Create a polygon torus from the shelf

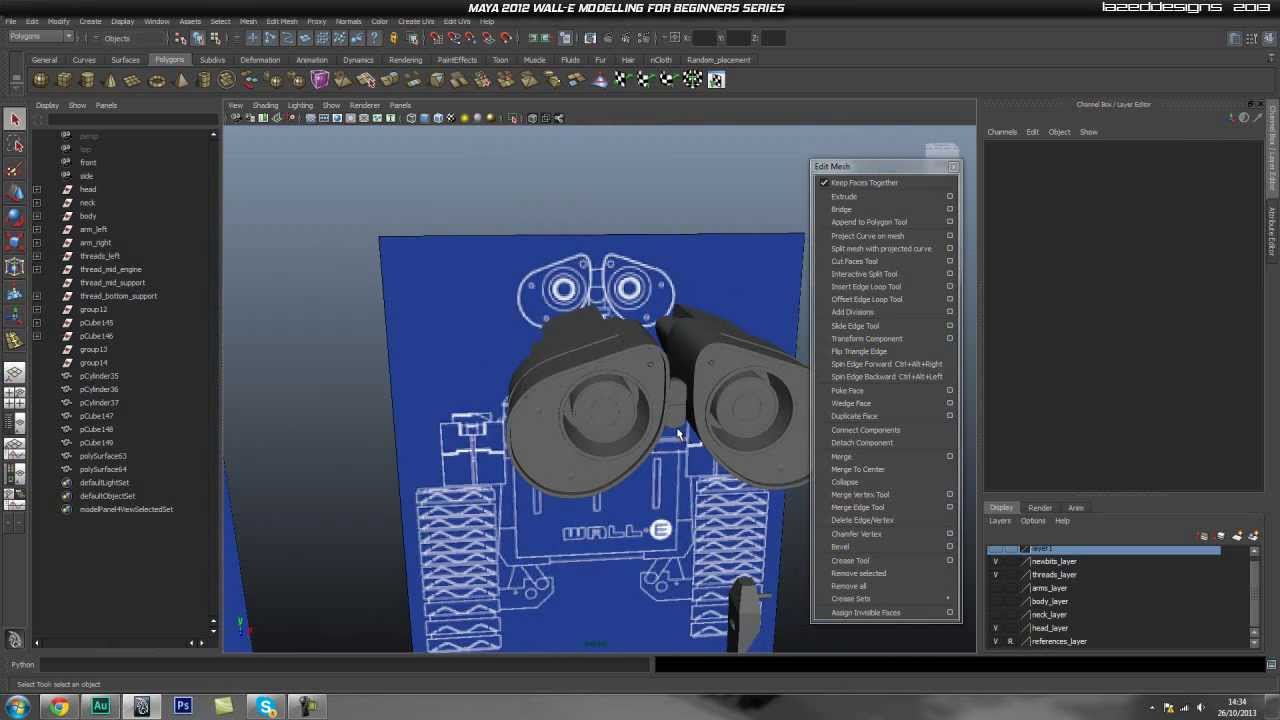pyautogui.click(x=157, y=80)
